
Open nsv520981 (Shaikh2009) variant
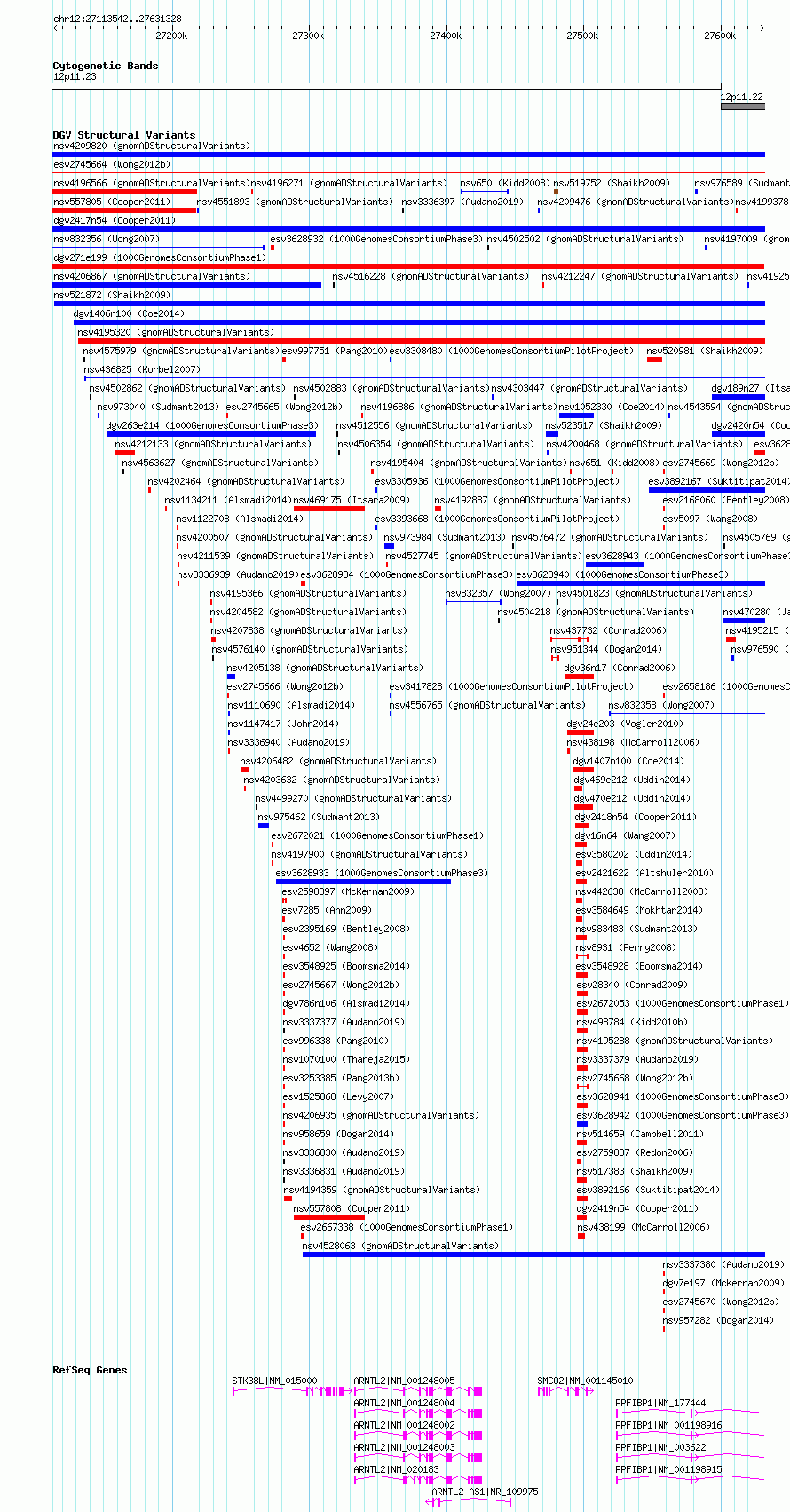(705, 351)
